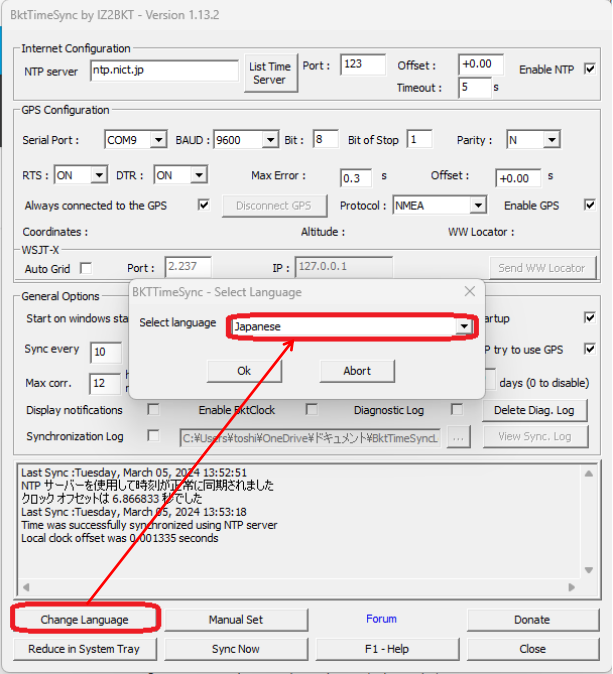Click the Manual Set button
This screenshot has width=613, height=674.
click(x=236, y=620)
